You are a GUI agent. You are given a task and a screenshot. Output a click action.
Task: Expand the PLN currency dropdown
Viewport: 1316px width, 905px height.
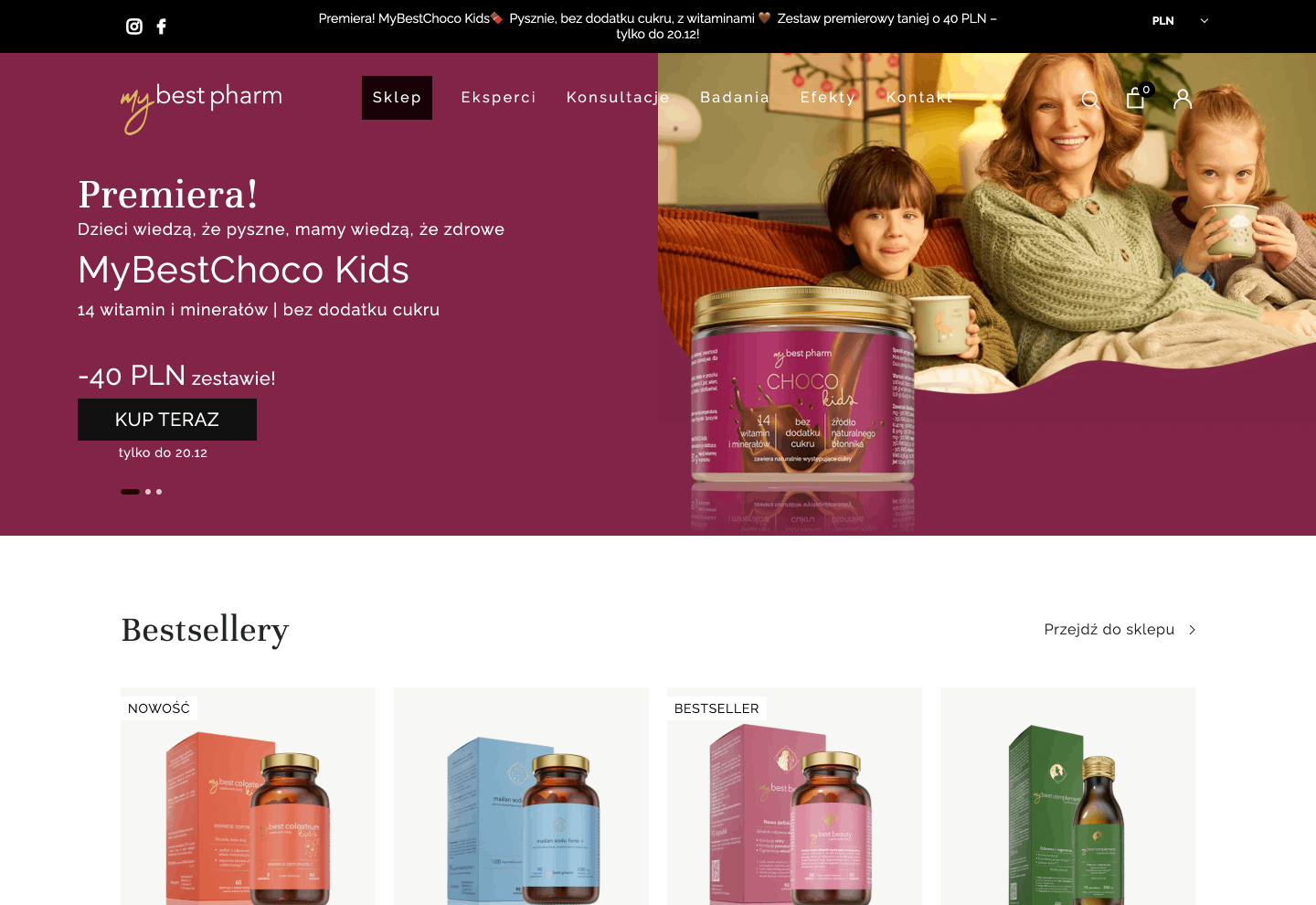click(1180, 21)
